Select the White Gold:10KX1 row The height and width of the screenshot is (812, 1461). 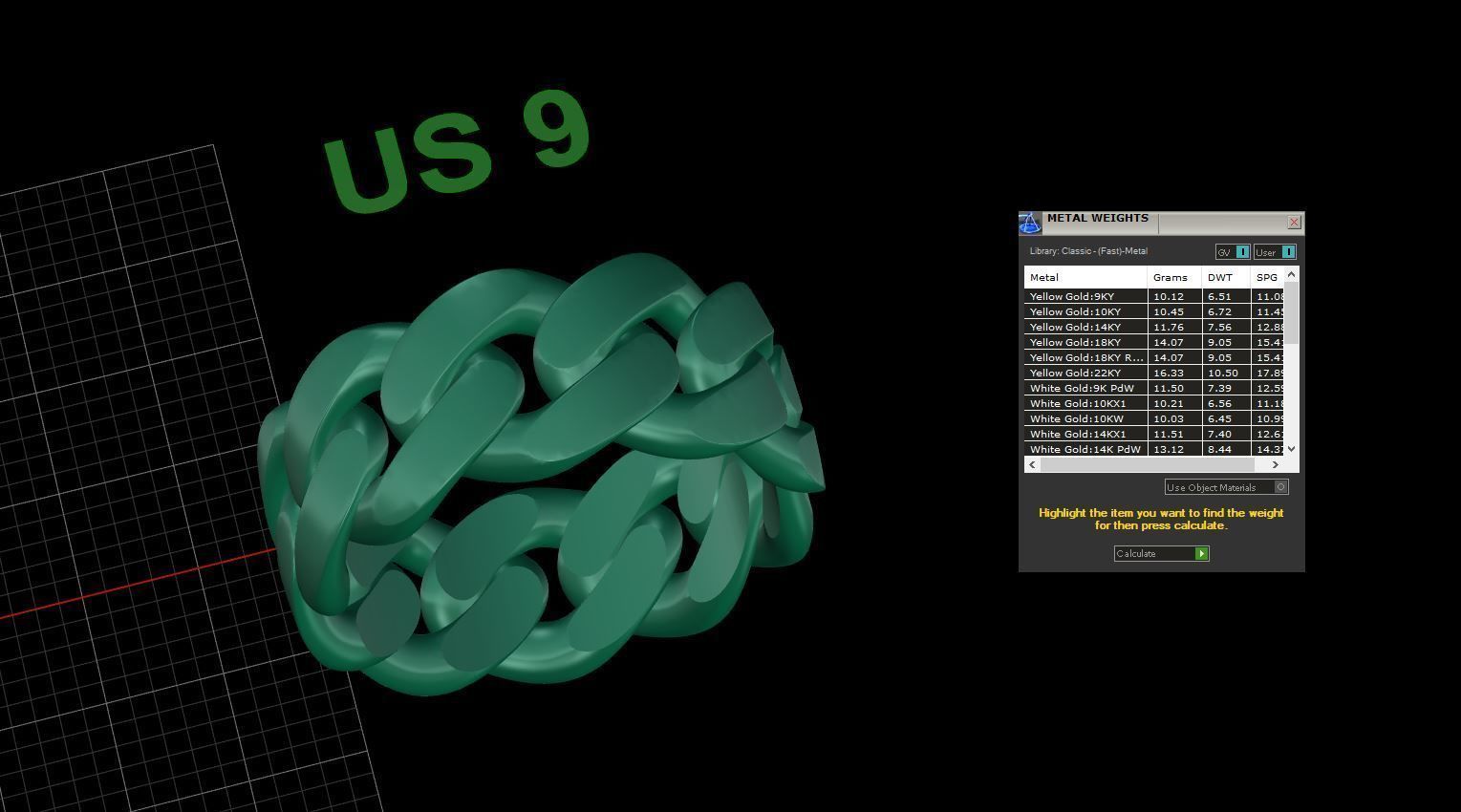1154,403
